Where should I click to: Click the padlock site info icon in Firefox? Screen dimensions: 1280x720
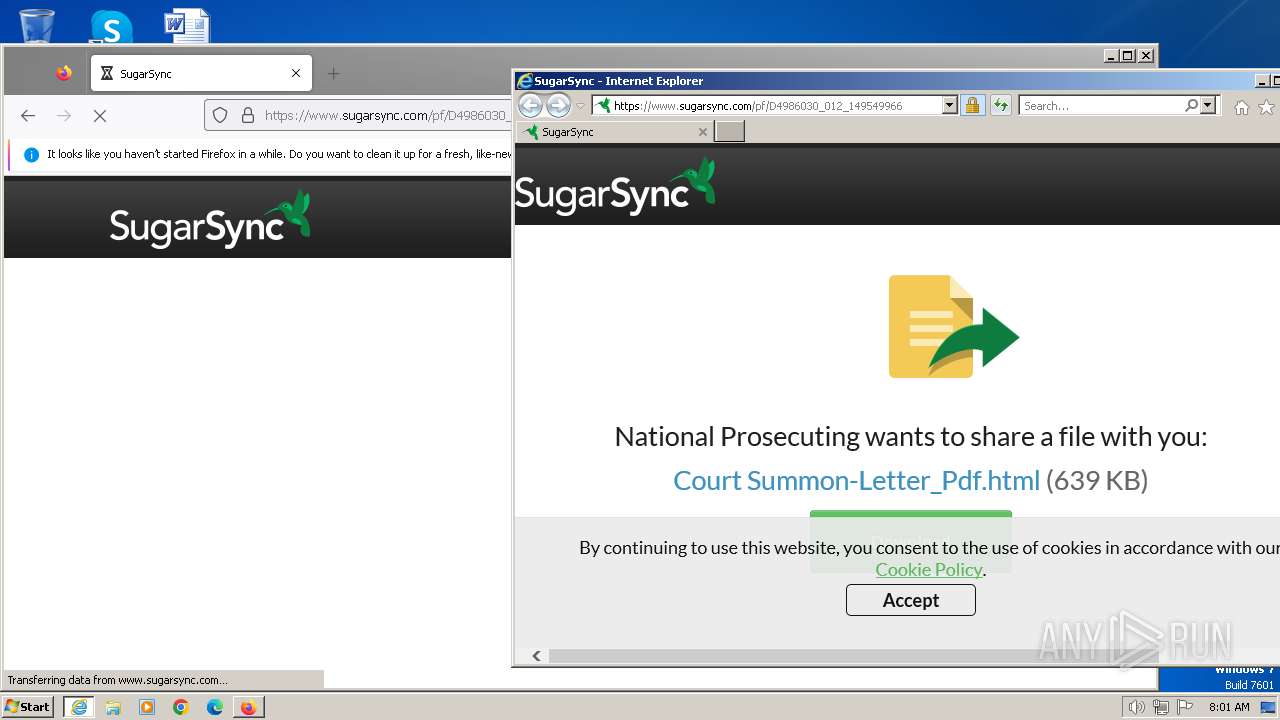coord(248,116)
